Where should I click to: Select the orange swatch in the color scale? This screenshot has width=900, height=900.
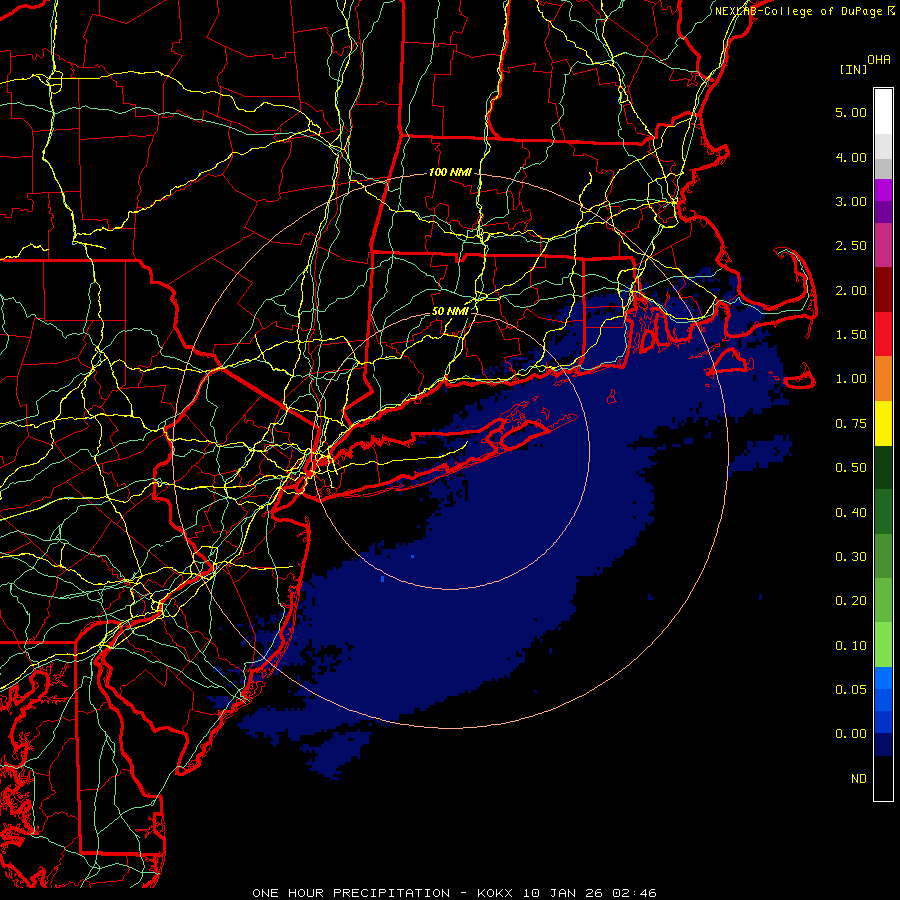point(883,379)
